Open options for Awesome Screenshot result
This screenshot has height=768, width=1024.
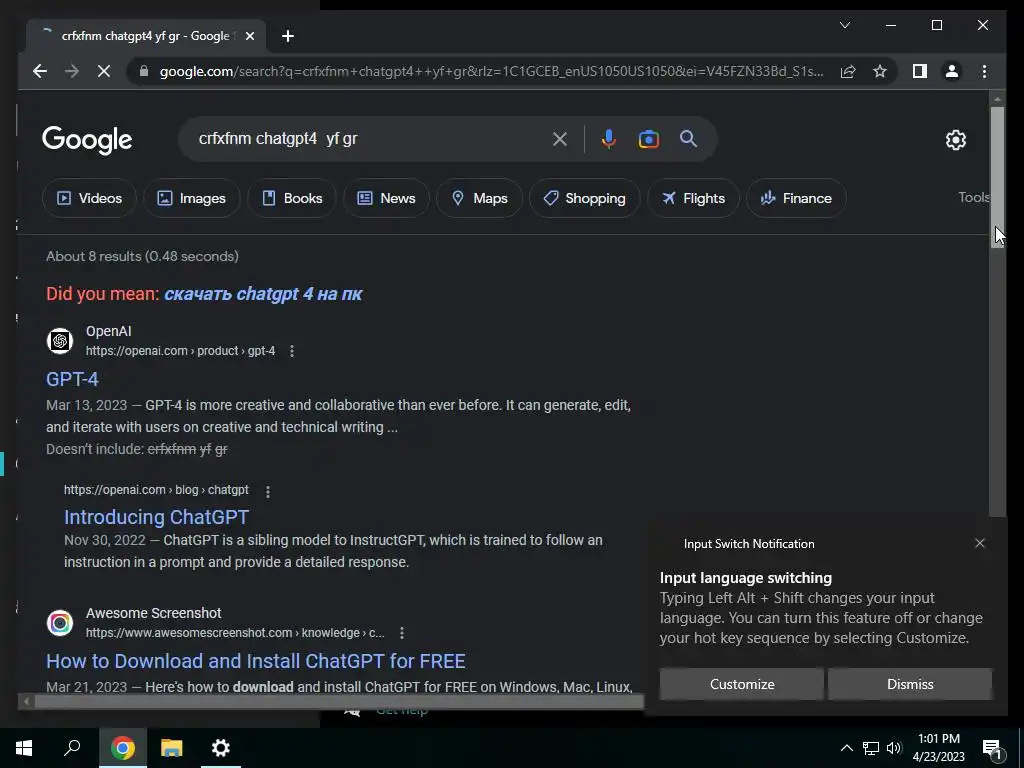click(402, 633)
